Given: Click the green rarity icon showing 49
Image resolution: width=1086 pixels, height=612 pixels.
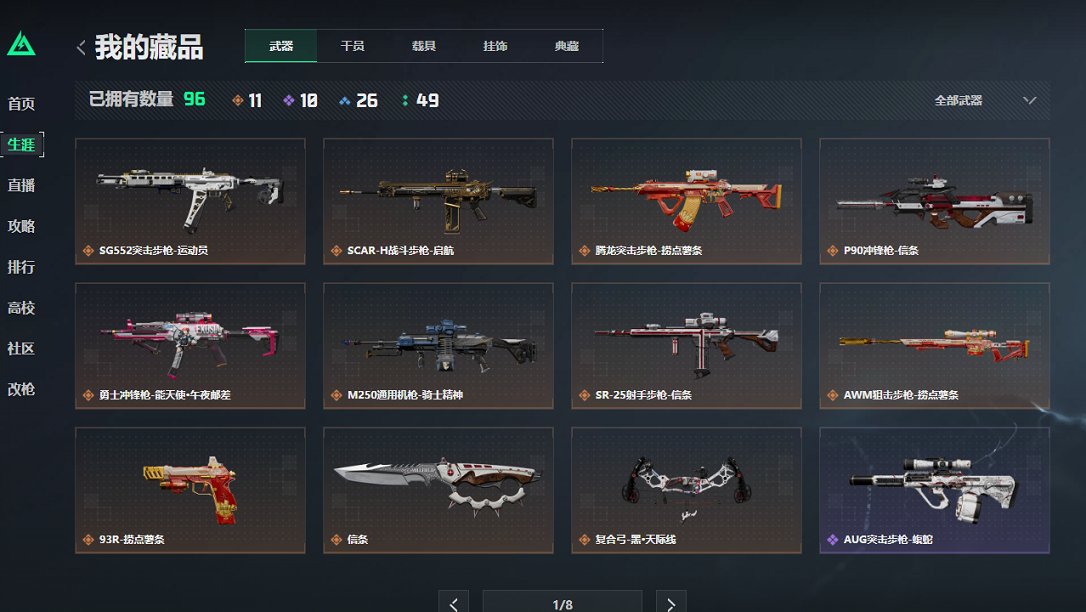Looking at the screenshot, I should point(405,100).
